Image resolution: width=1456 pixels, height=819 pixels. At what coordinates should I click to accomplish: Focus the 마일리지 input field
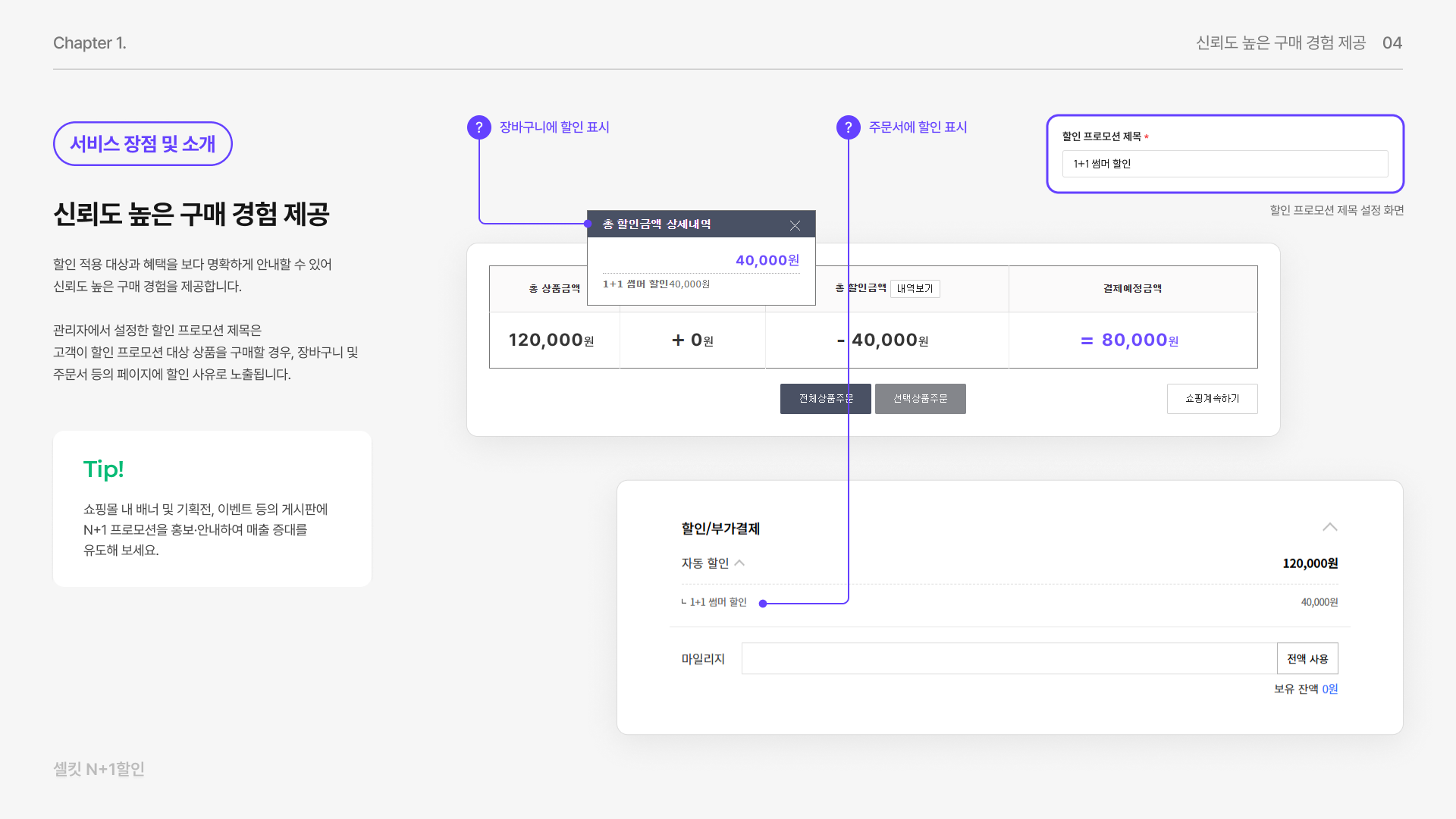1009,659
